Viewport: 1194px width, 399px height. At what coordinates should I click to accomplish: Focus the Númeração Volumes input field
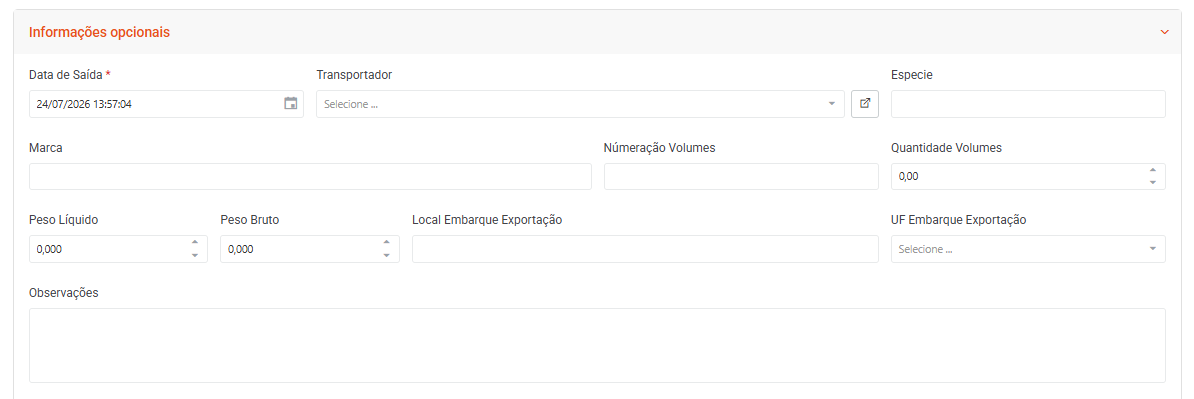point(741,176)
